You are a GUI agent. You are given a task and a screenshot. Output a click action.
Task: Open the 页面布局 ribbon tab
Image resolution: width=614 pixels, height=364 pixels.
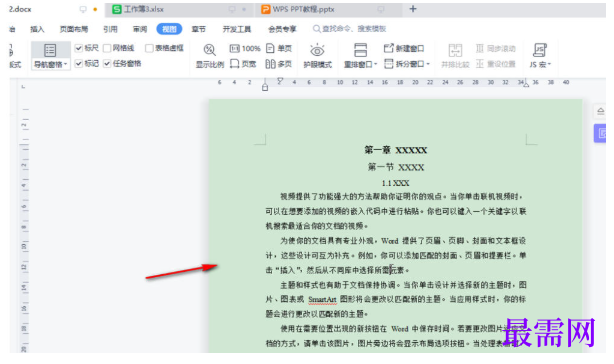[74, 29]
